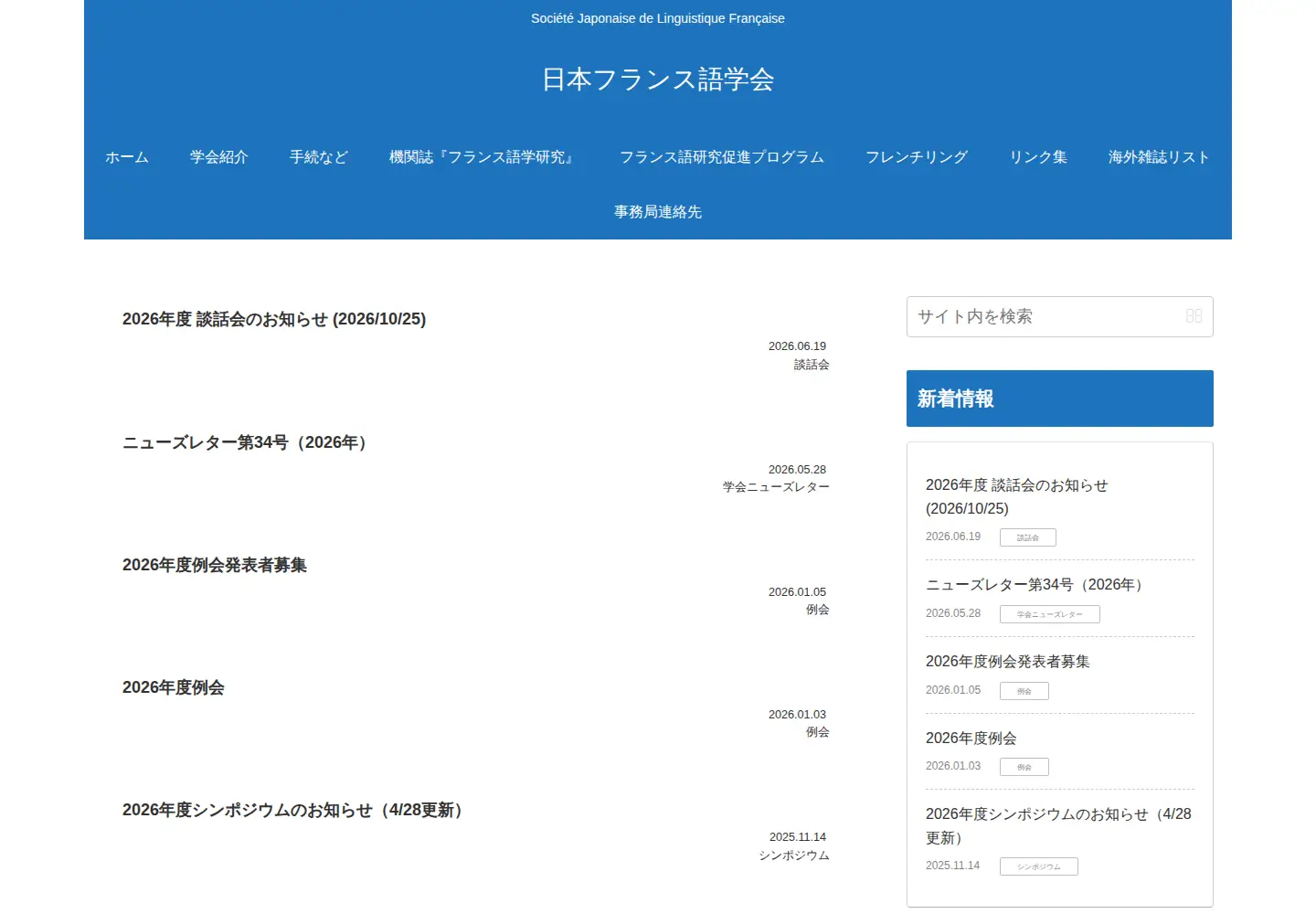1316x914 pixels.
Task: Open main article 2026年度 談話会のお知らせ (2026/10/25)
Action: [x=274, y=319]
